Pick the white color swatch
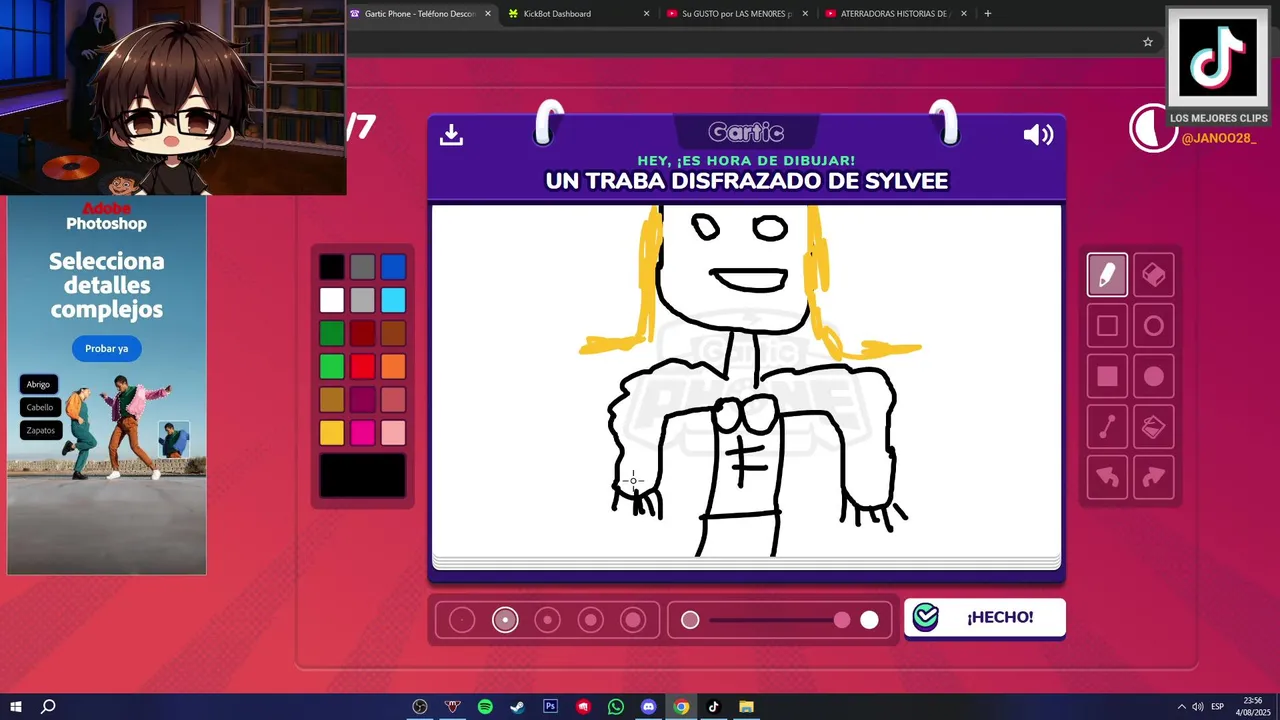Screen dimensions: 1280x720 [332, 300]
